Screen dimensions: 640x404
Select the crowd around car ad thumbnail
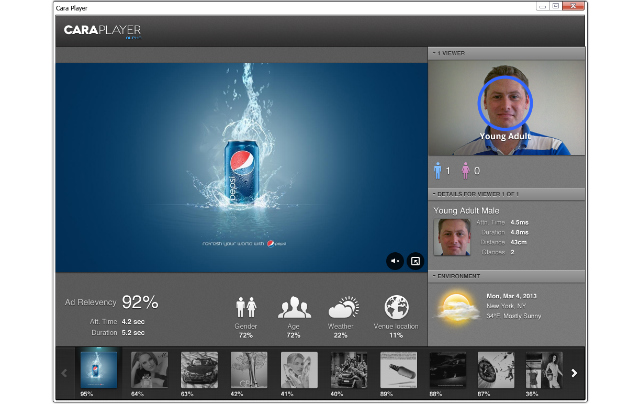pos(349,370)
